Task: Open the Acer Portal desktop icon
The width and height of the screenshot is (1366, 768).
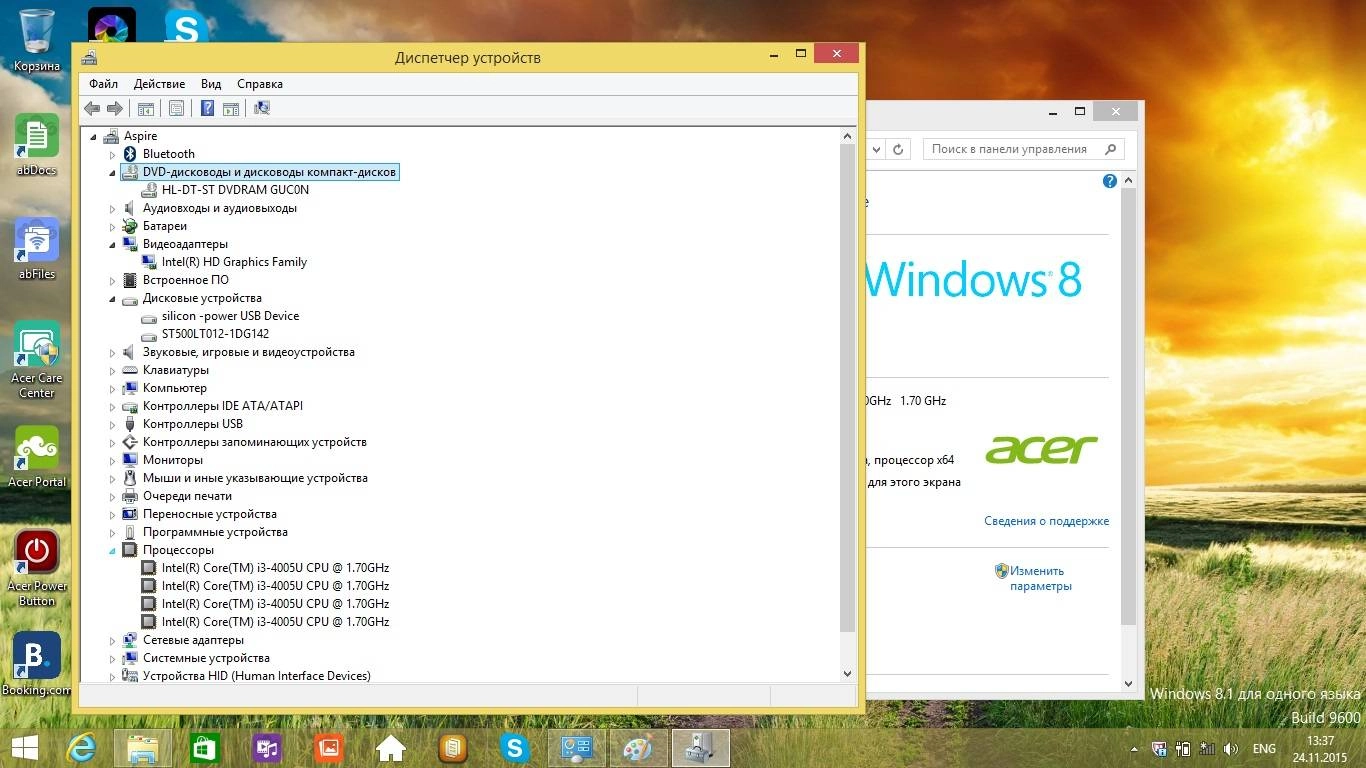Action: point(37,456)
